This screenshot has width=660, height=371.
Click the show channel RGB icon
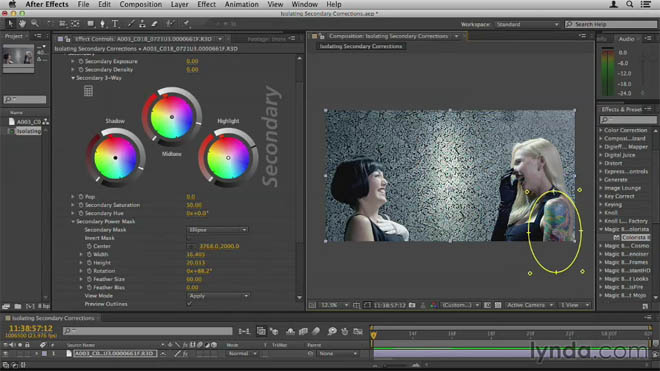coord(434,305)
